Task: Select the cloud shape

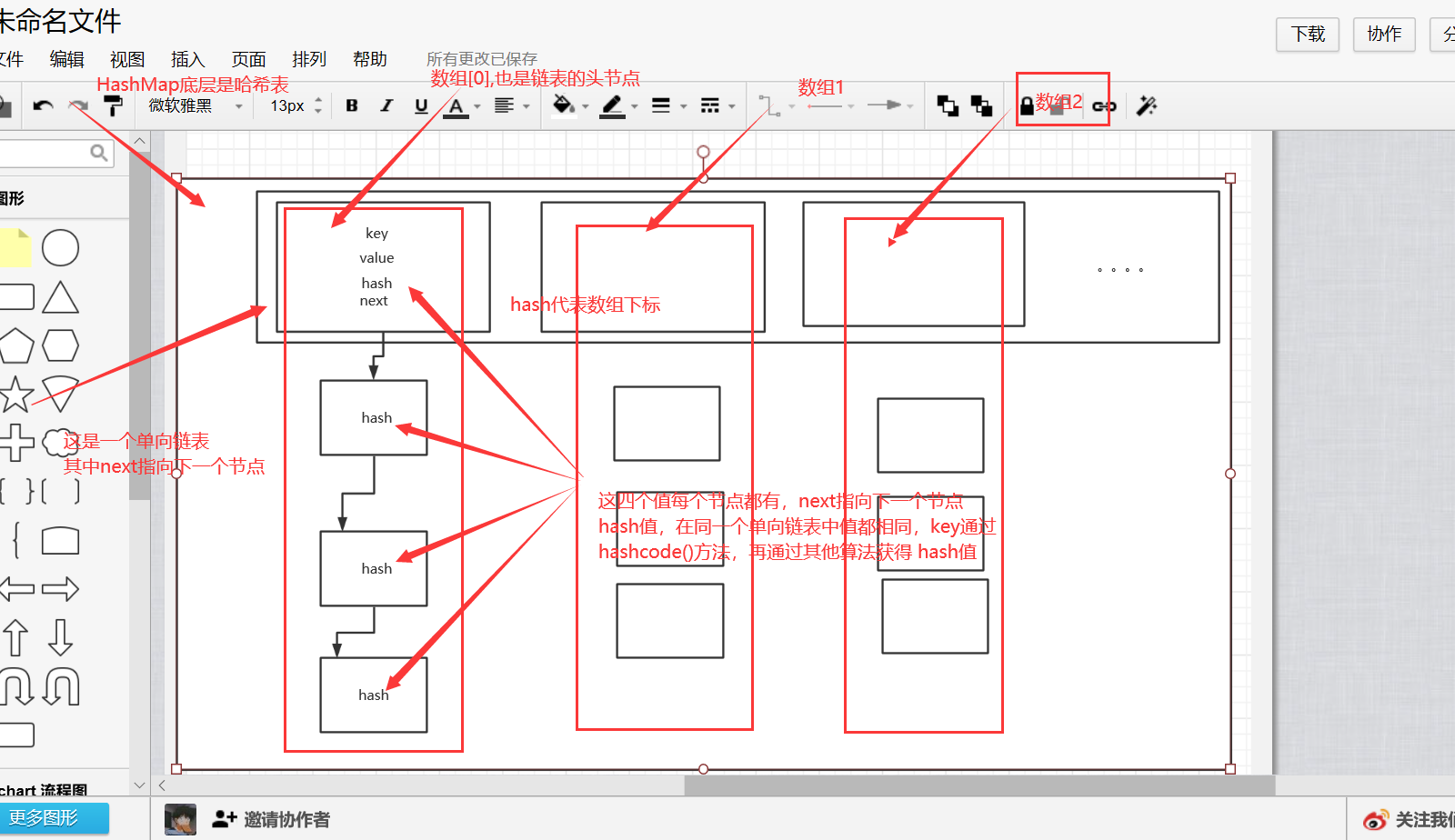Action: tap(60, 443)
